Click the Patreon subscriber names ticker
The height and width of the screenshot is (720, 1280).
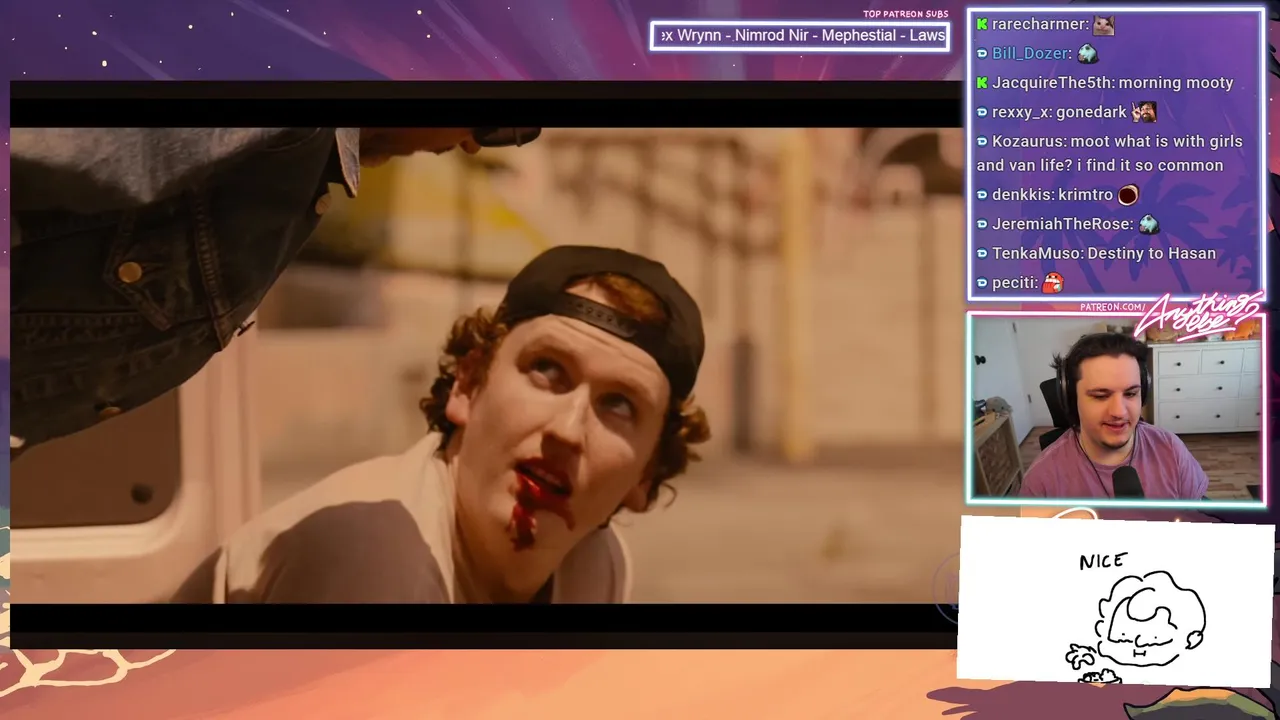point(800,36)
